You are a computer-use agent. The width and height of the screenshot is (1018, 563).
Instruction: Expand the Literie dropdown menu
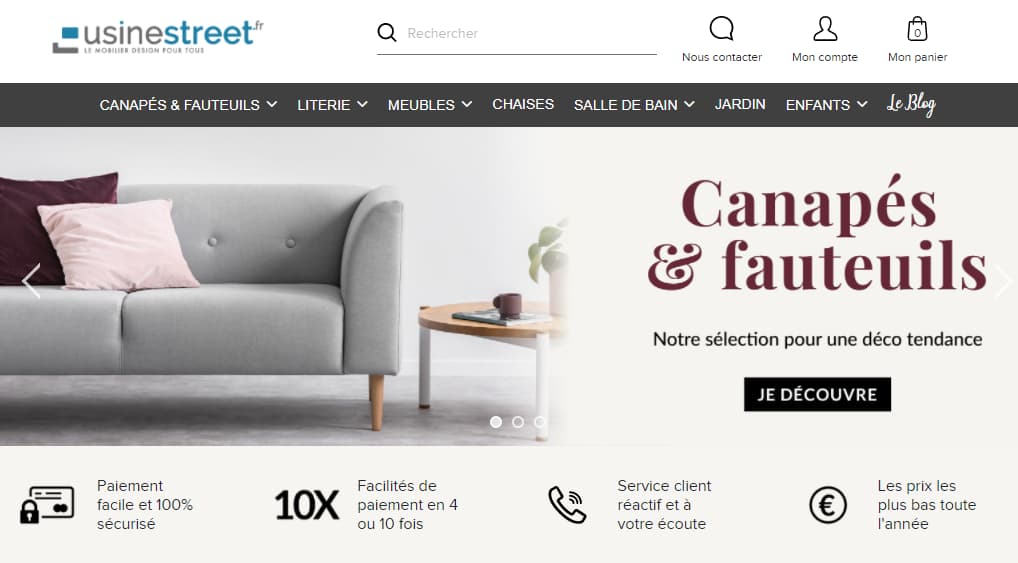[332, 105]
